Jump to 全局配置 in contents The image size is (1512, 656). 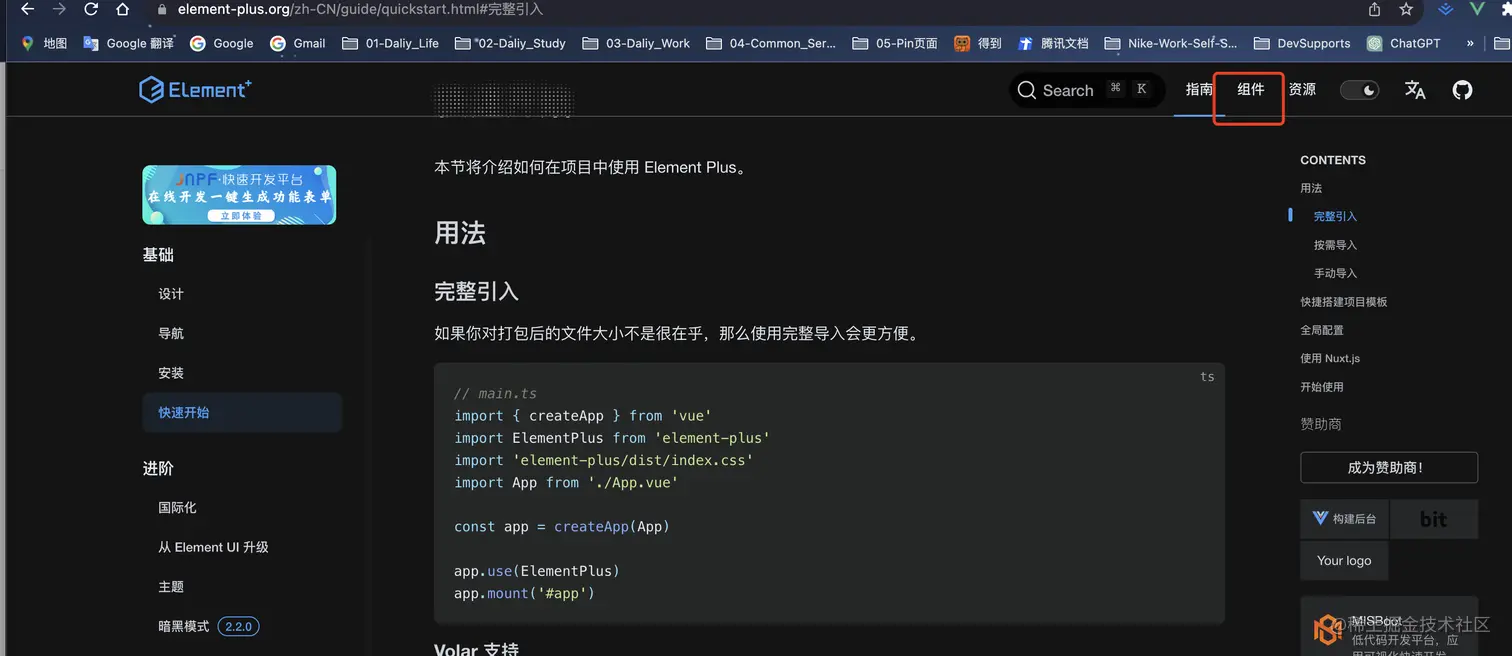pyautogui.click(x=1322, y=330)
